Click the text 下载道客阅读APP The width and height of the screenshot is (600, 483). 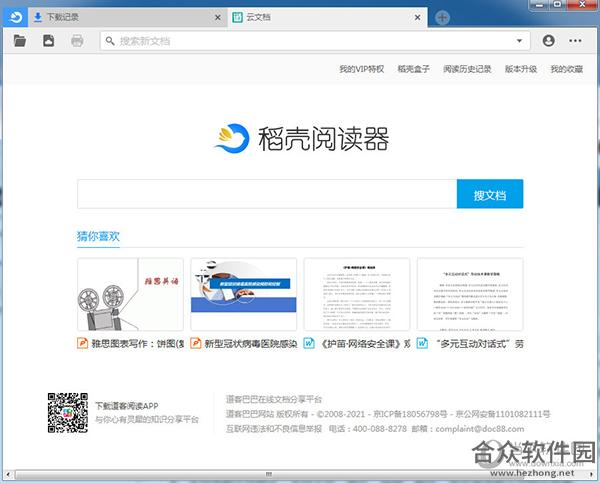[127, 406]
